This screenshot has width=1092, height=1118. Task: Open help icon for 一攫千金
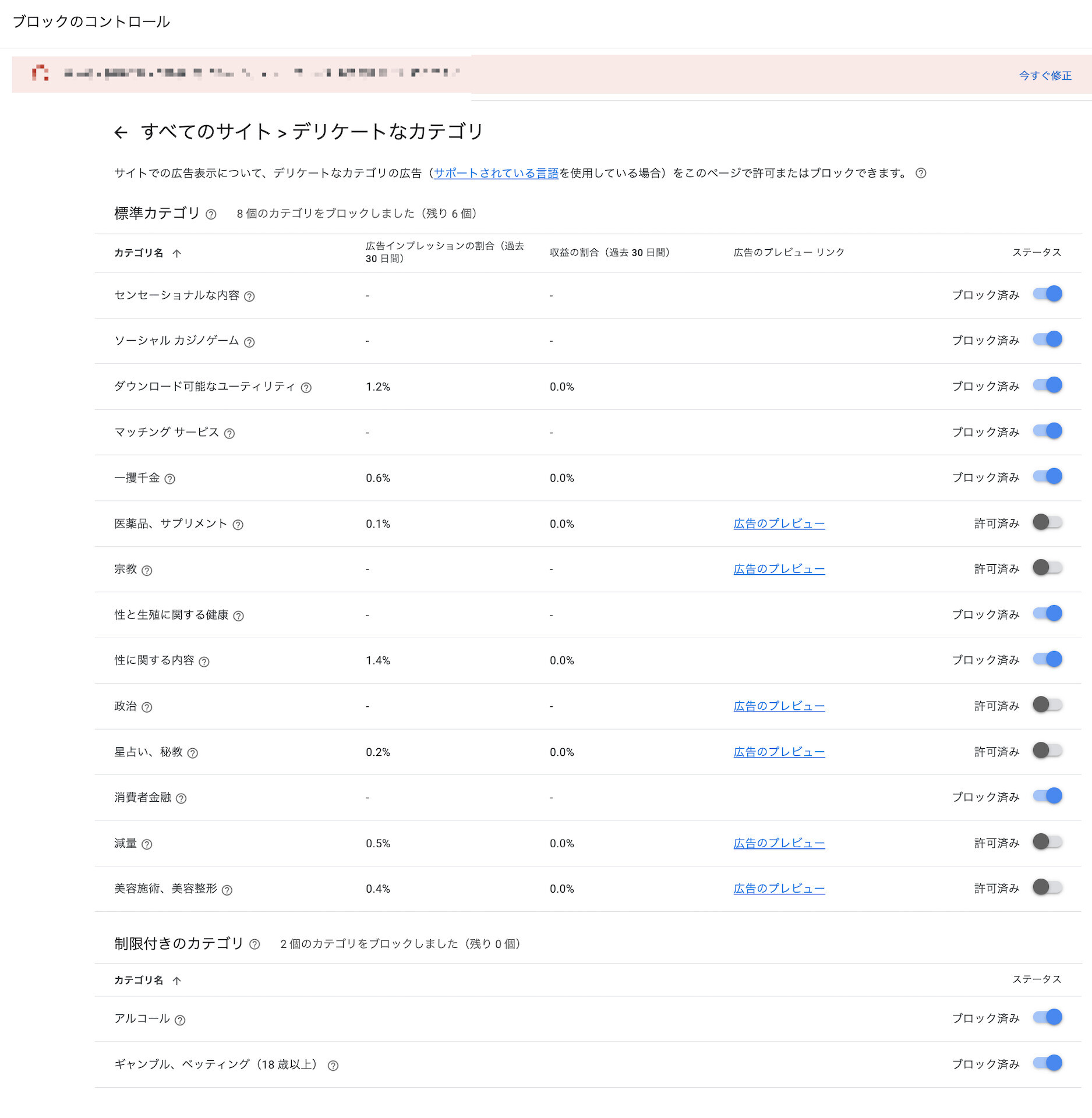coord(169,479)
